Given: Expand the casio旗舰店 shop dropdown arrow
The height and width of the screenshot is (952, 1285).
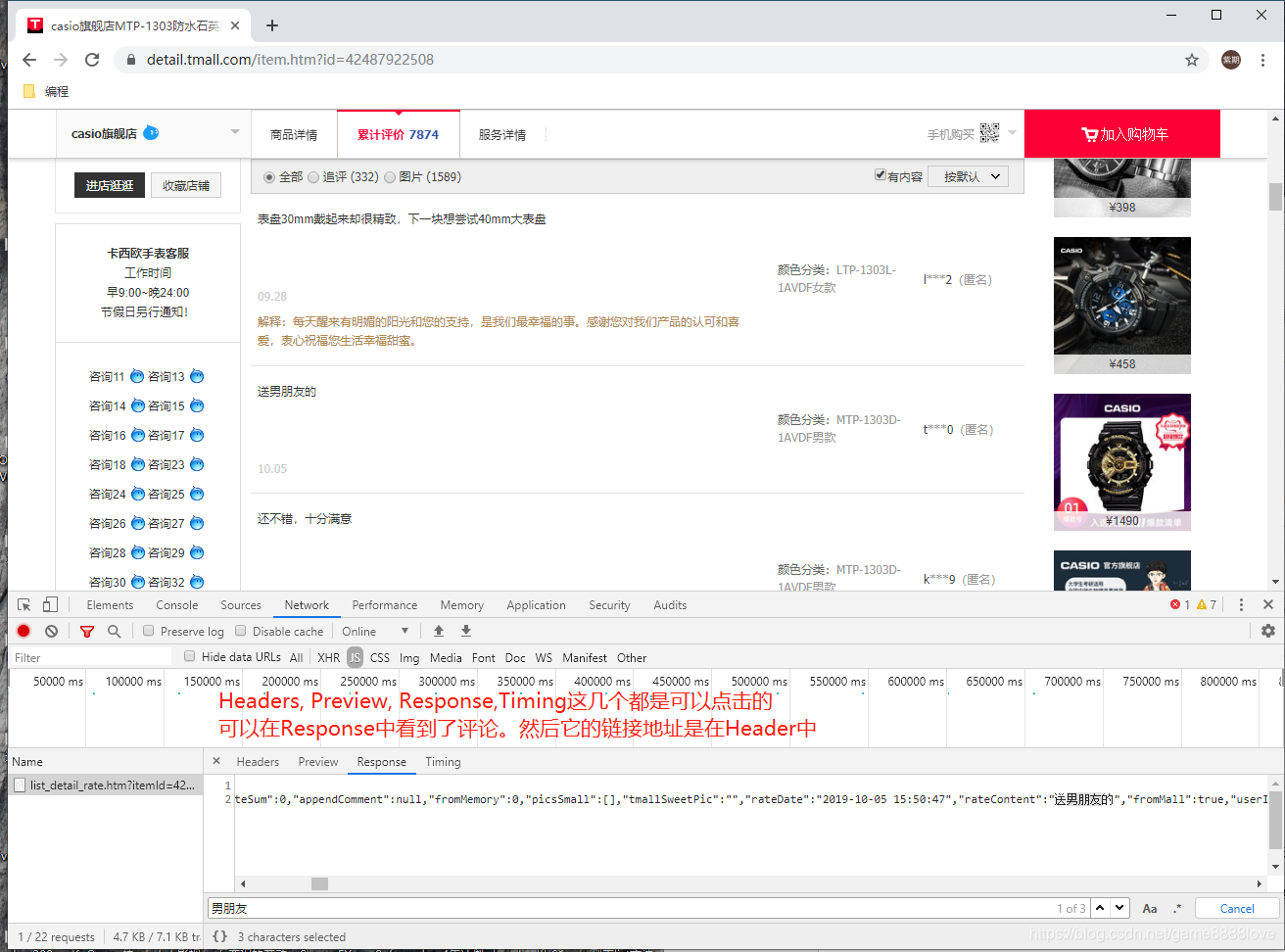Looking at the screenshot, I should pyautogui.click(x=235, y=132).
